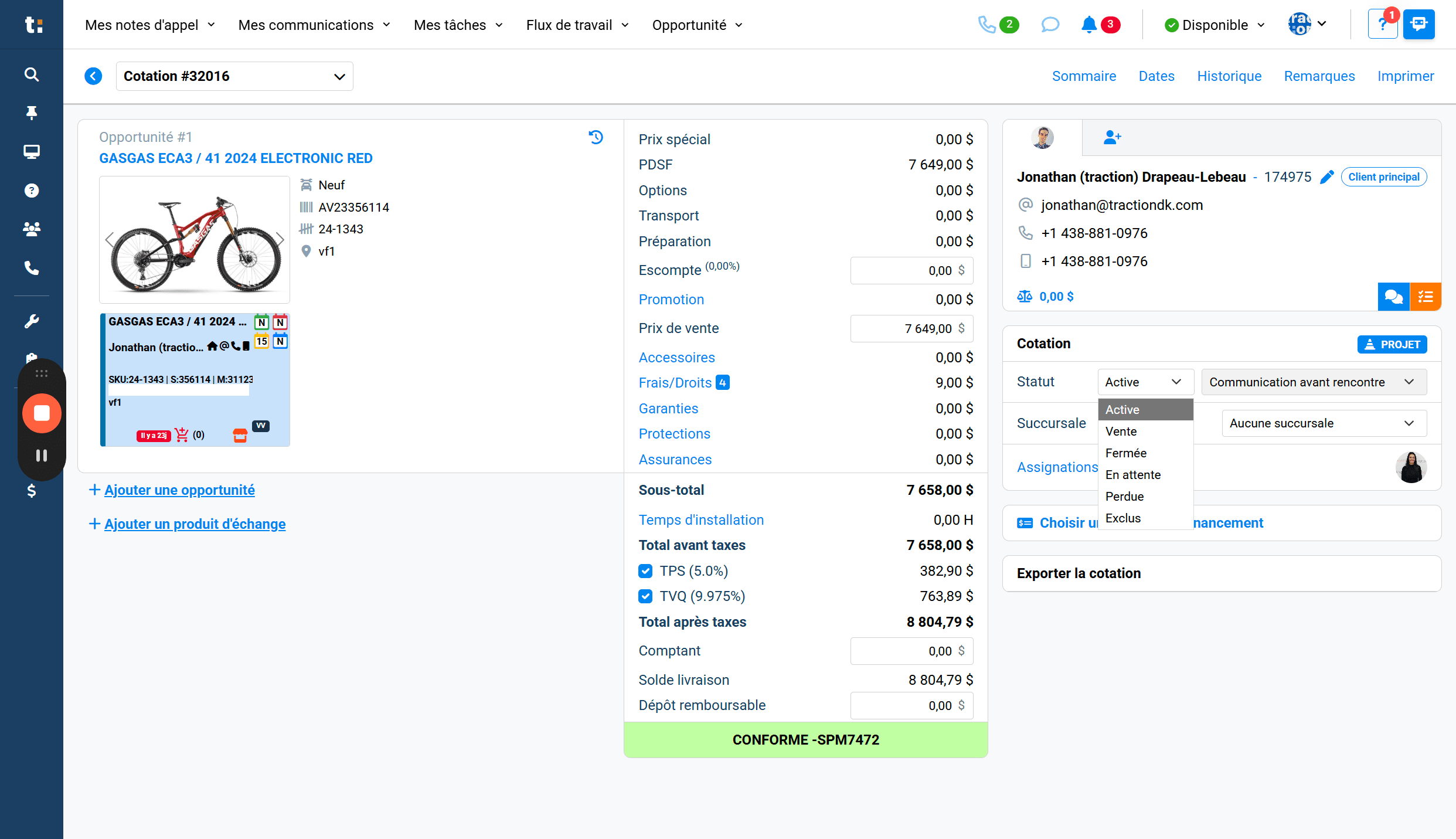Screen dimensions: 1456x839
Task: Click the opportunity history clock icon
Action: coord(596,137)
